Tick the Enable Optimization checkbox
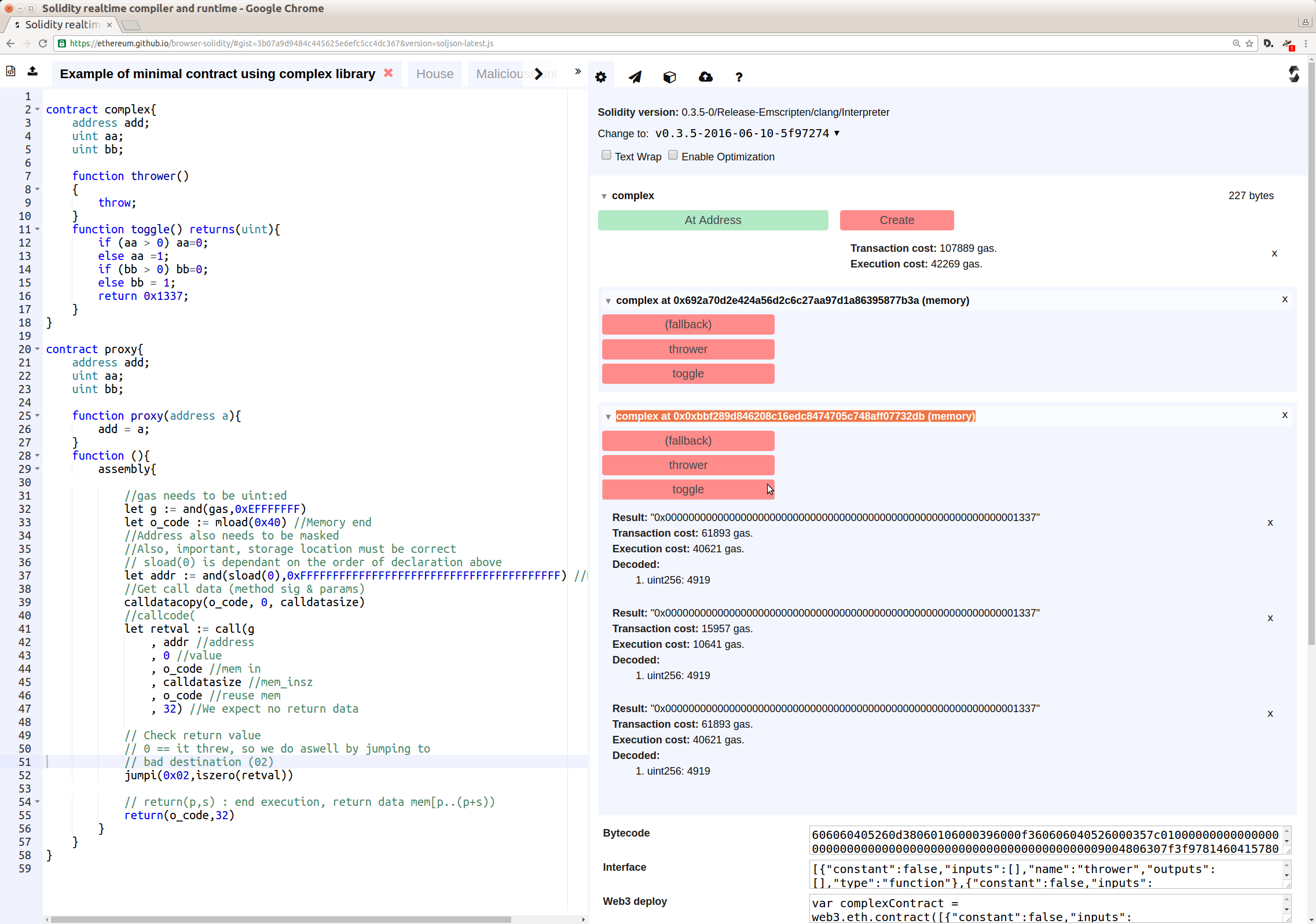Viewport: 1316px width, 924px height. [x=673, y=155]
